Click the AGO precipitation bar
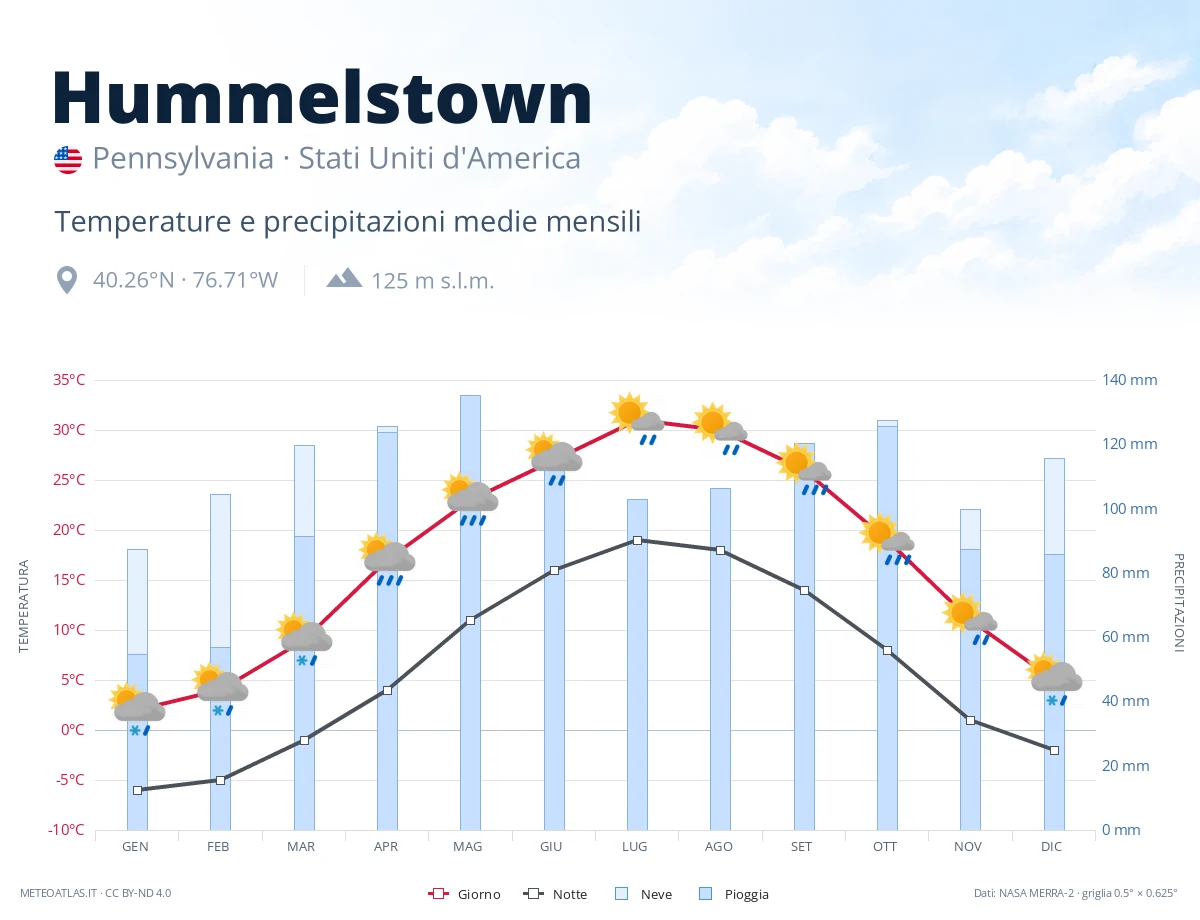1200x920 pixels. click(x=720, y=659)
